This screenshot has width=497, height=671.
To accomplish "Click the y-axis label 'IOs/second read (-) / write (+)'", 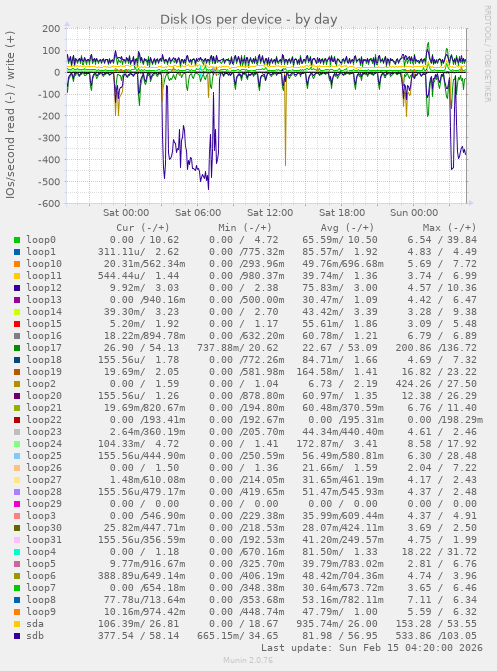I will [x=10, y=115].
